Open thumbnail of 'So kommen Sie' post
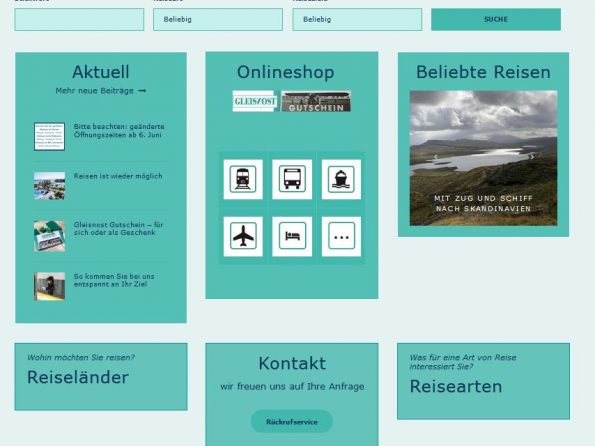Image resolution: width=595 pixels, height=446 pixels. pyautogui.click(x=49, y=286)
